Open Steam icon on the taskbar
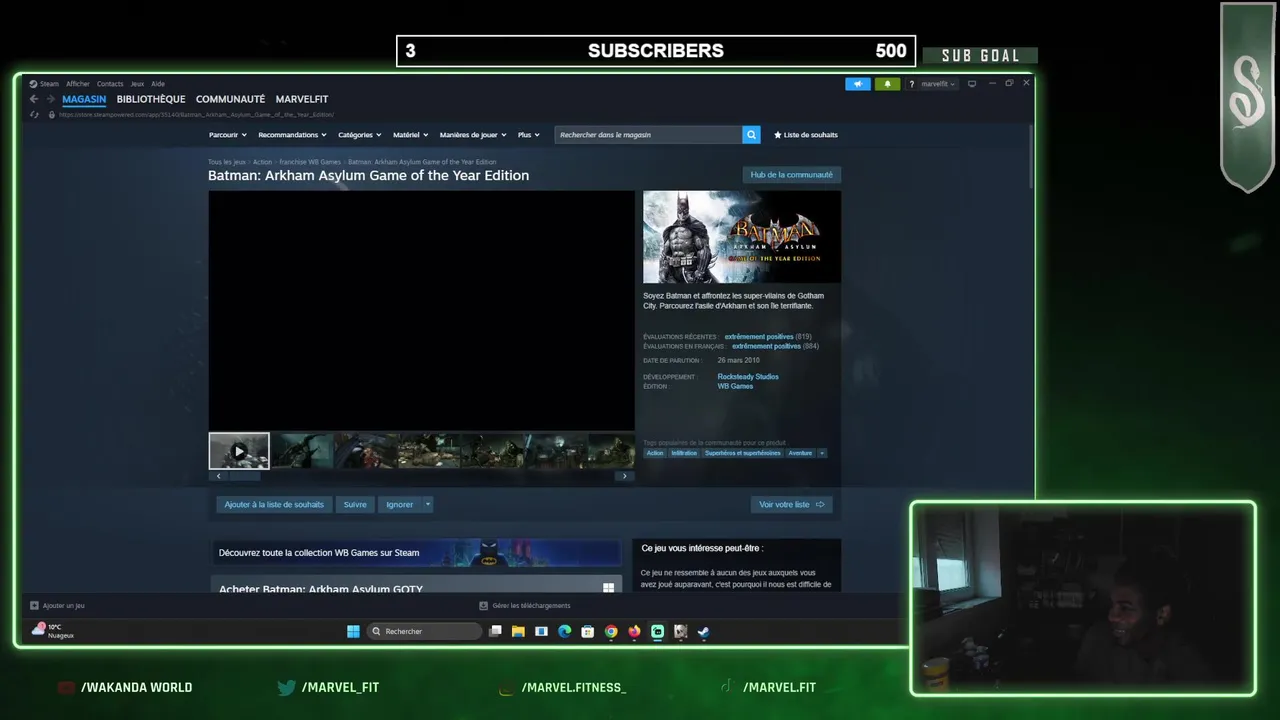 pyautogui.click(x=704, y=631)
